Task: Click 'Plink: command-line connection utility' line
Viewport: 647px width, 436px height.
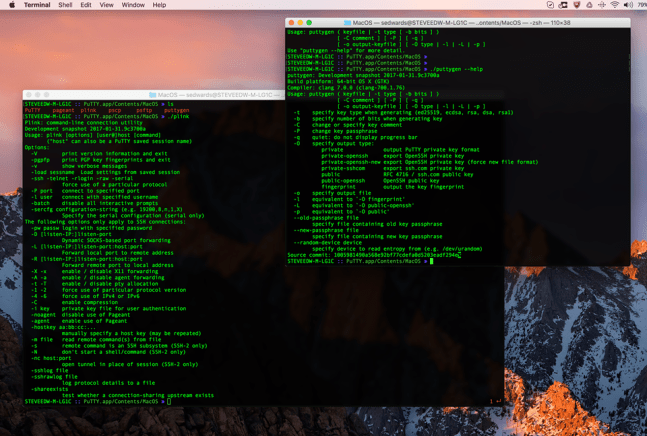Action: coord(83,123)
